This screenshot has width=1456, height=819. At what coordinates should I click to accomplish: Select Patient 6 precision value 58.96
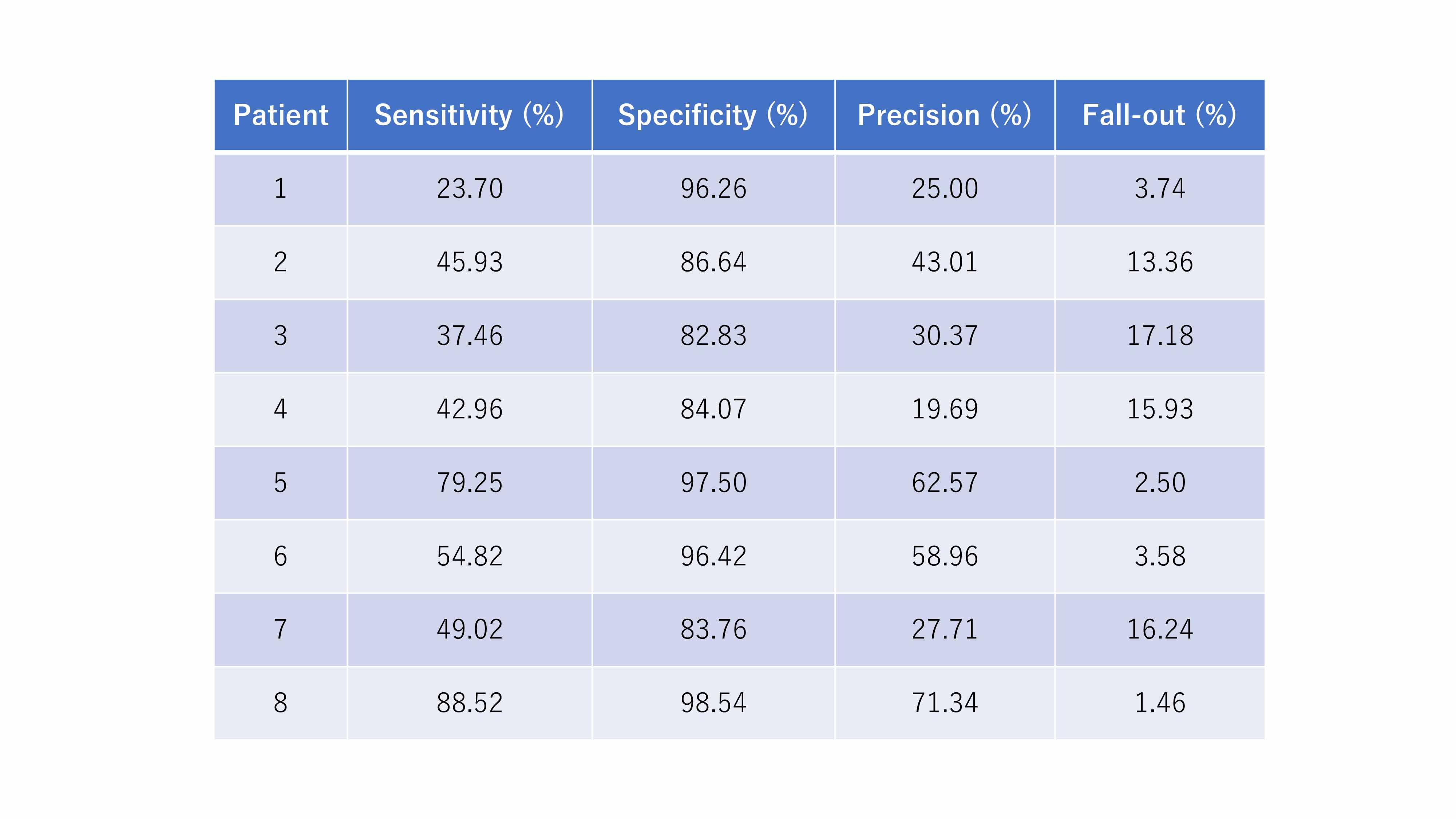[945, 556]
